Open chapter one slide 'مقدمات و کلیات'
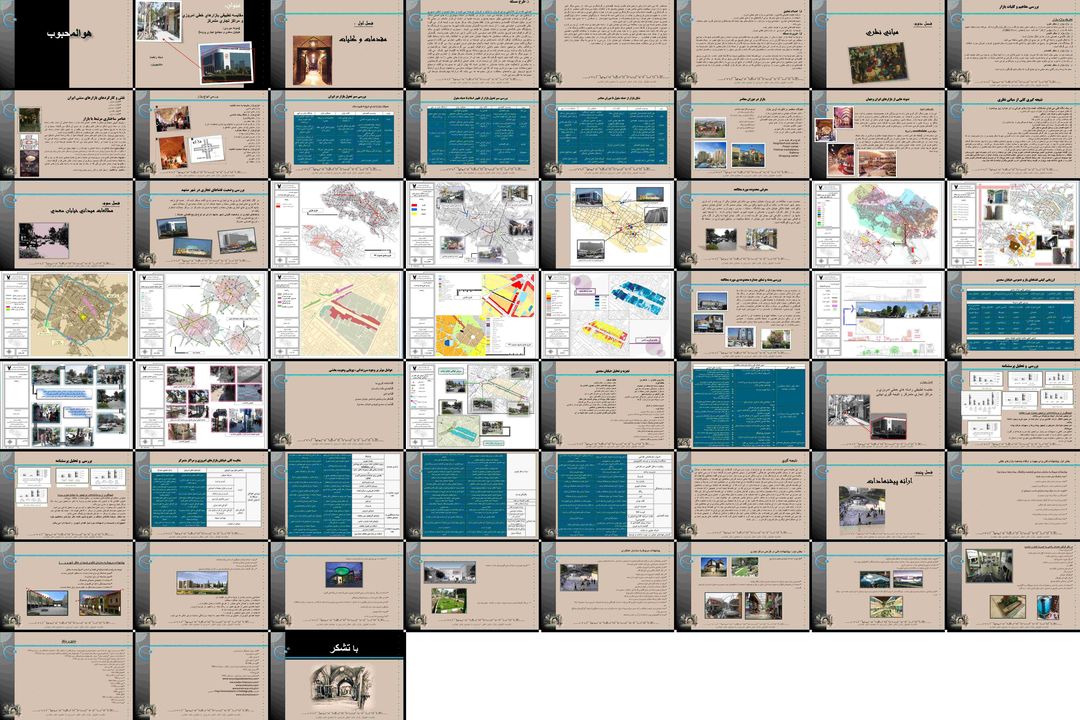This screenshot has height=720, width=1080. (x=337, y=44)
